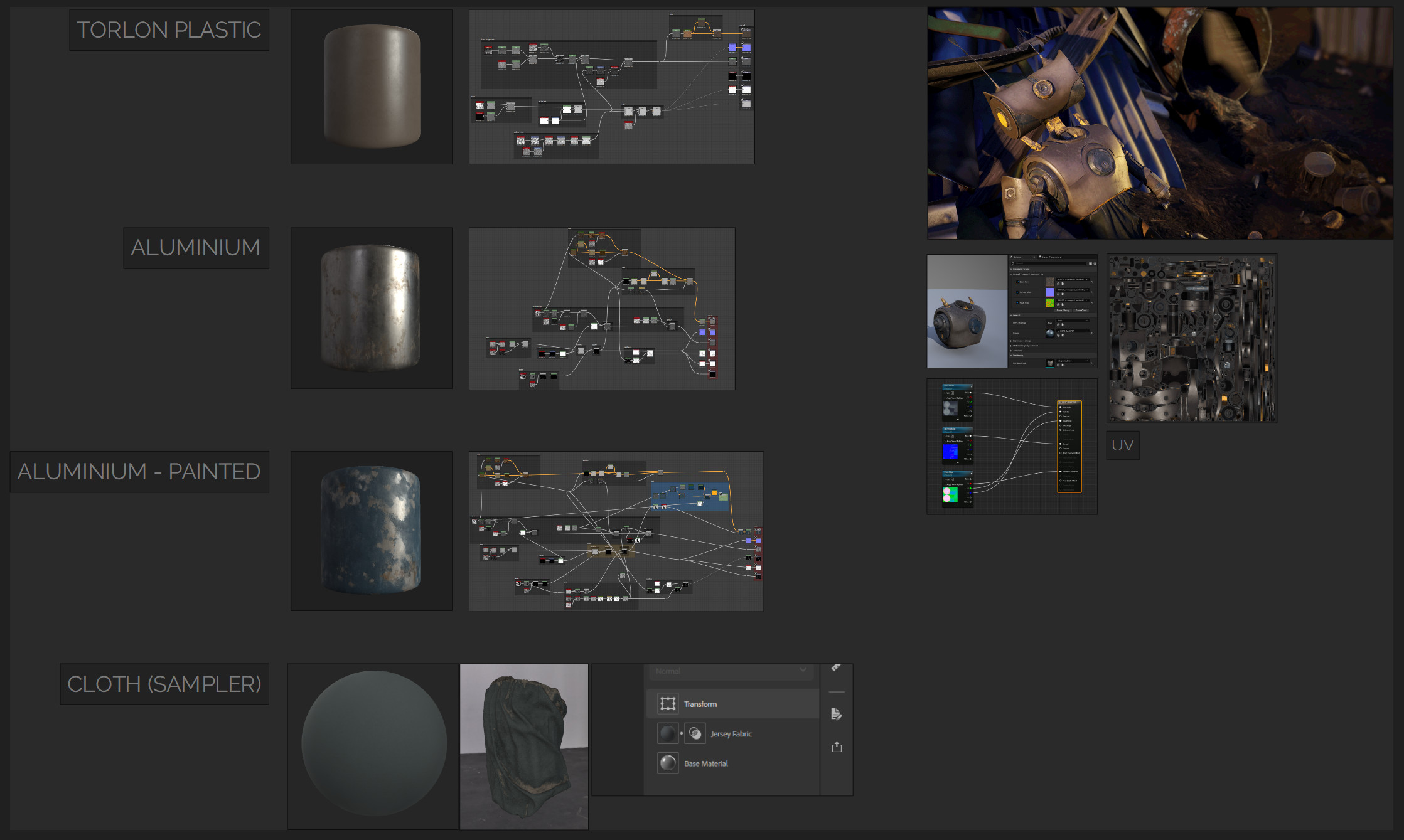Click the UV label
1404x840 pixels.
pyautogui.click(x=1123, y=445)
